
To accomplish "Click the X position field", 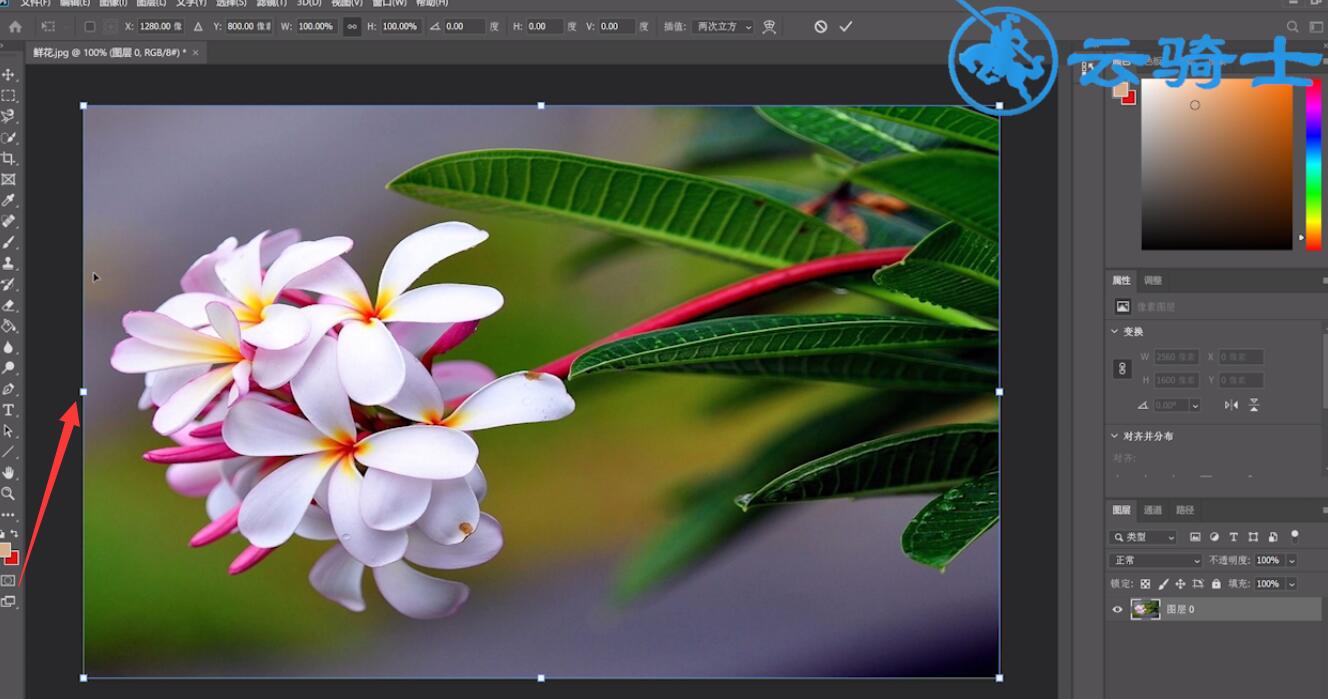I will coord(162,27).
